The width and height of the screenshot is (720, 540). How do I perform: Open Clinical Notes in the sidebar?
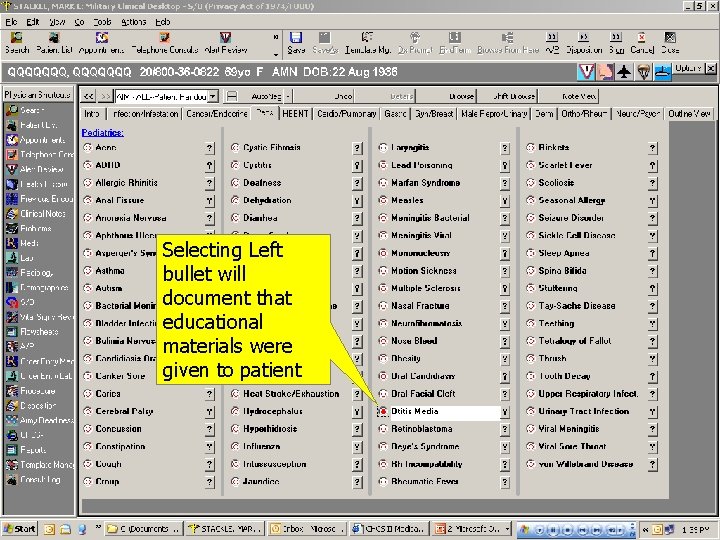tap(36, 214)
